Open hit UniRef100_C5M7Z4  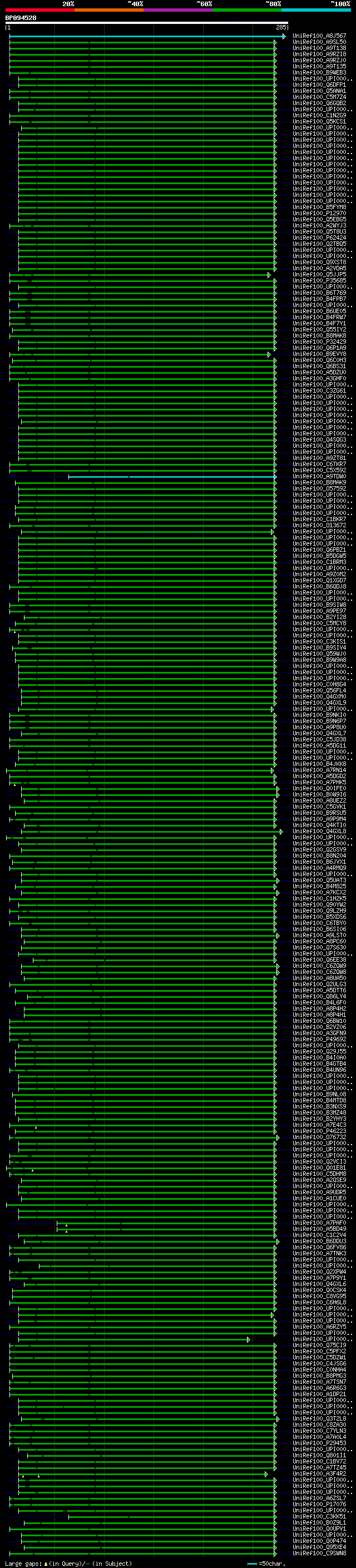[x=319, y=97]
